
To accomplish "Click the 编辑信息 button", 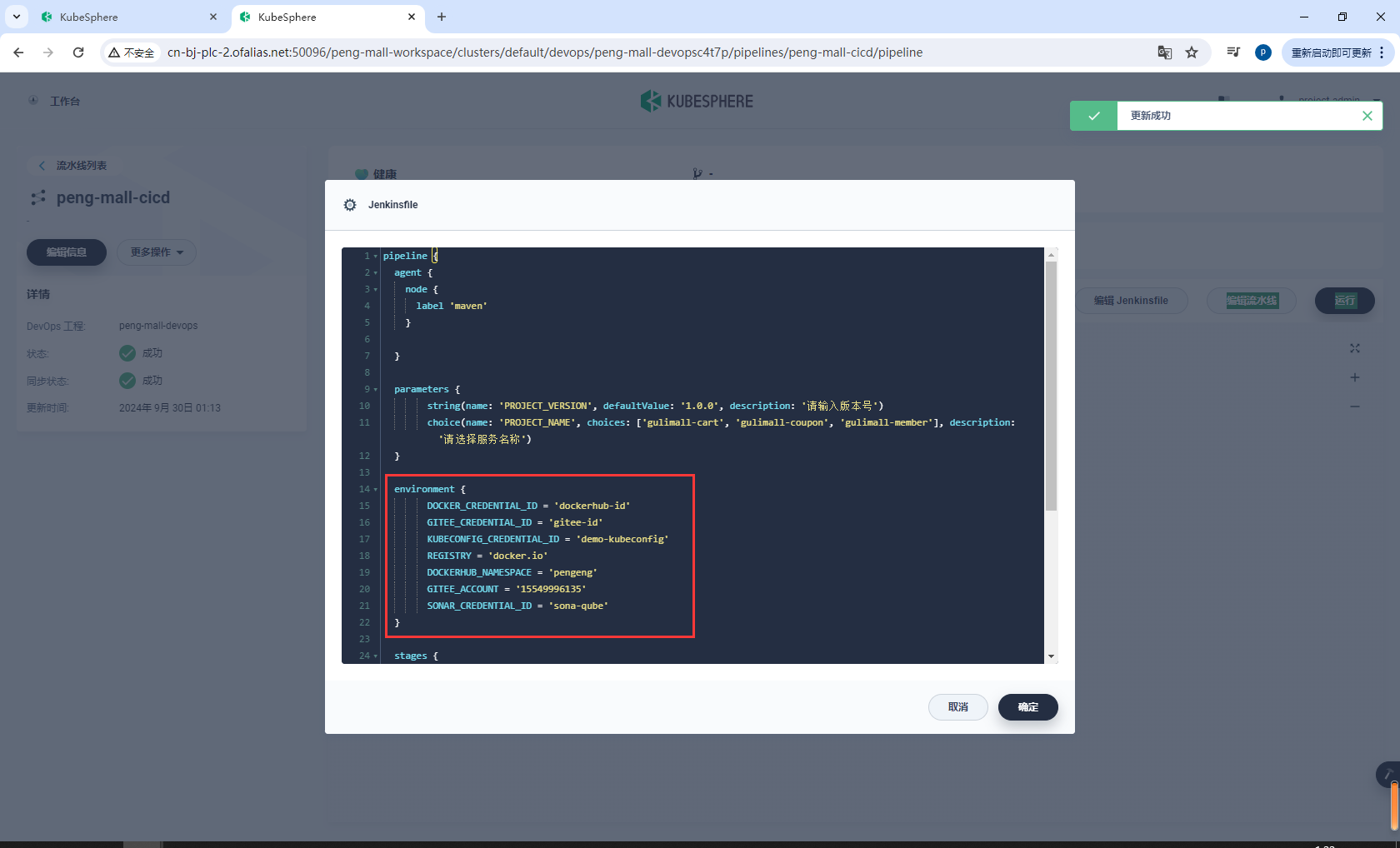I will [67, 252].
